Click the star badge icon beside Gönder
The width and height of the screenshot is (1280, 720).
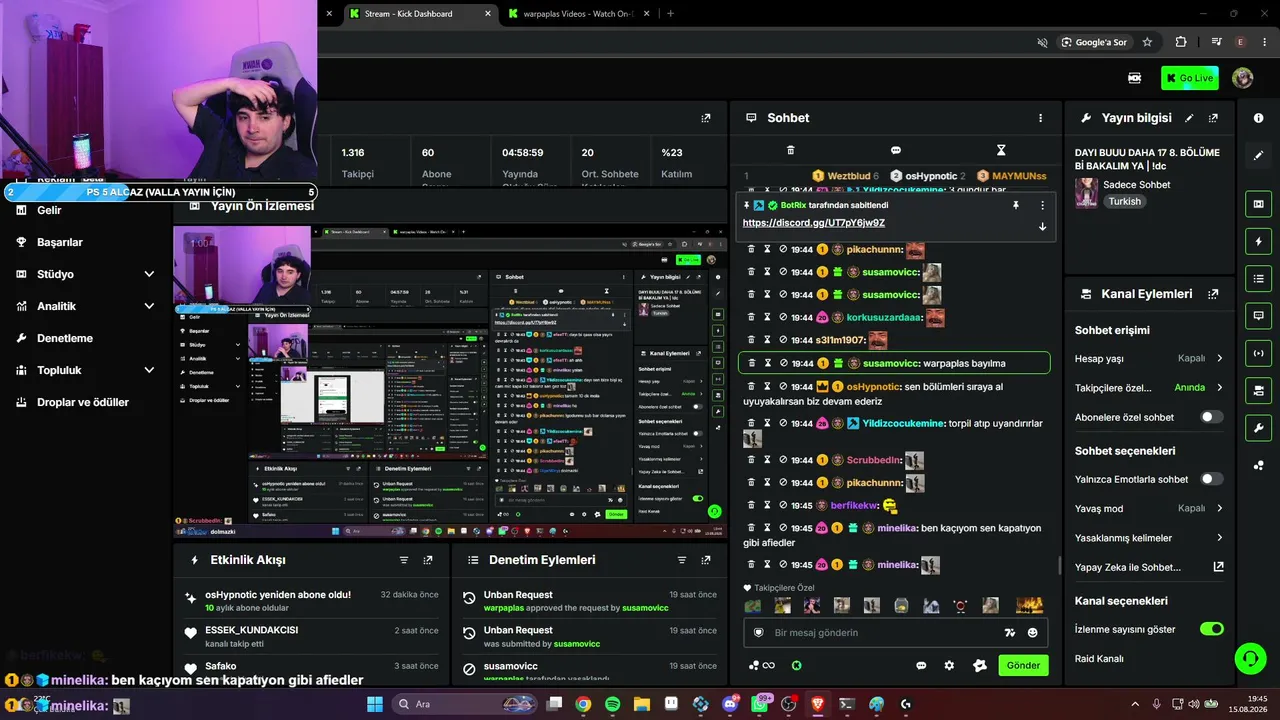(980, 665)
